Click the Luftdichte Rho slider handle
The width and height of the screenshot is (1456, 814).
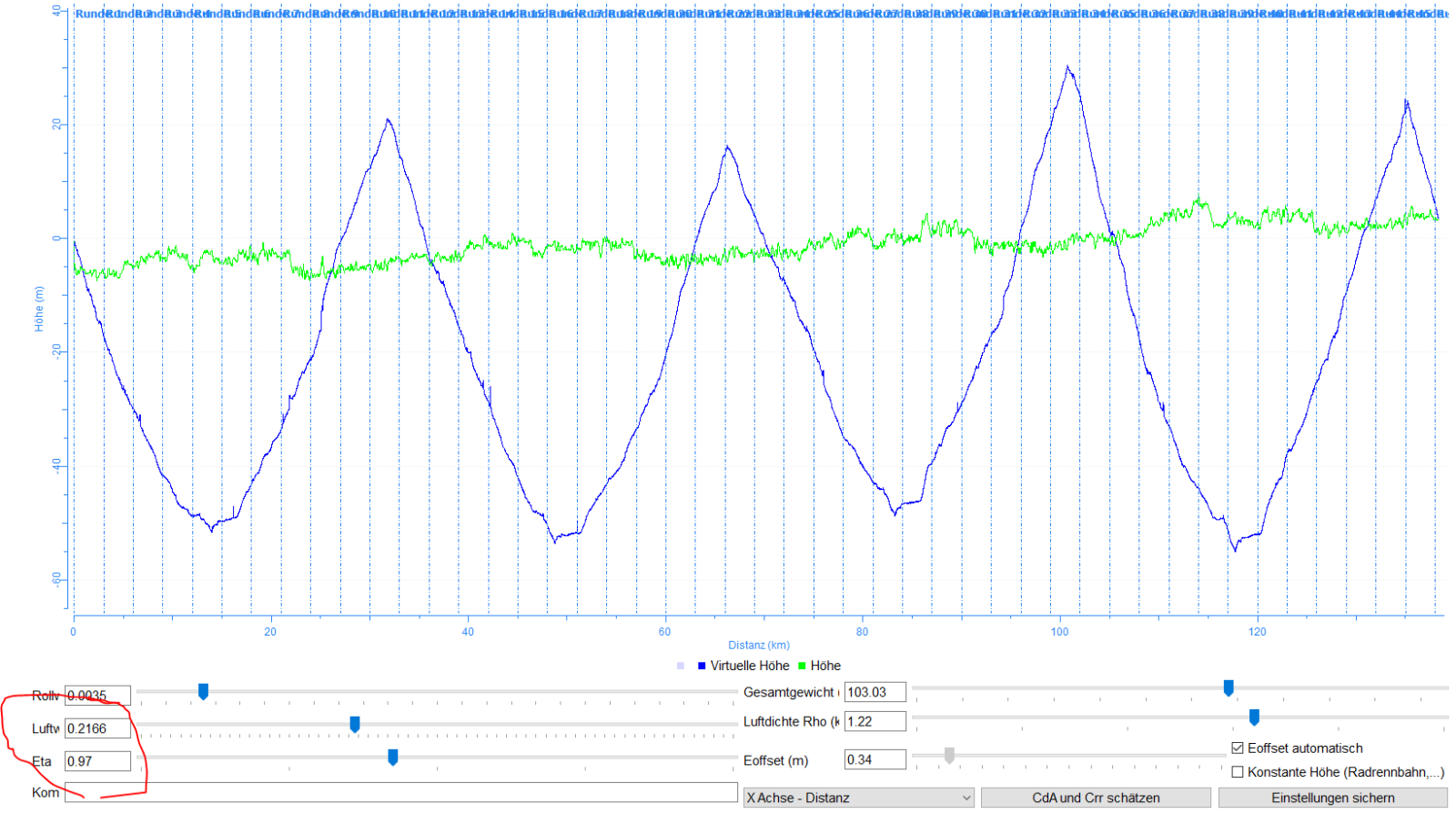click(1254, 717)
